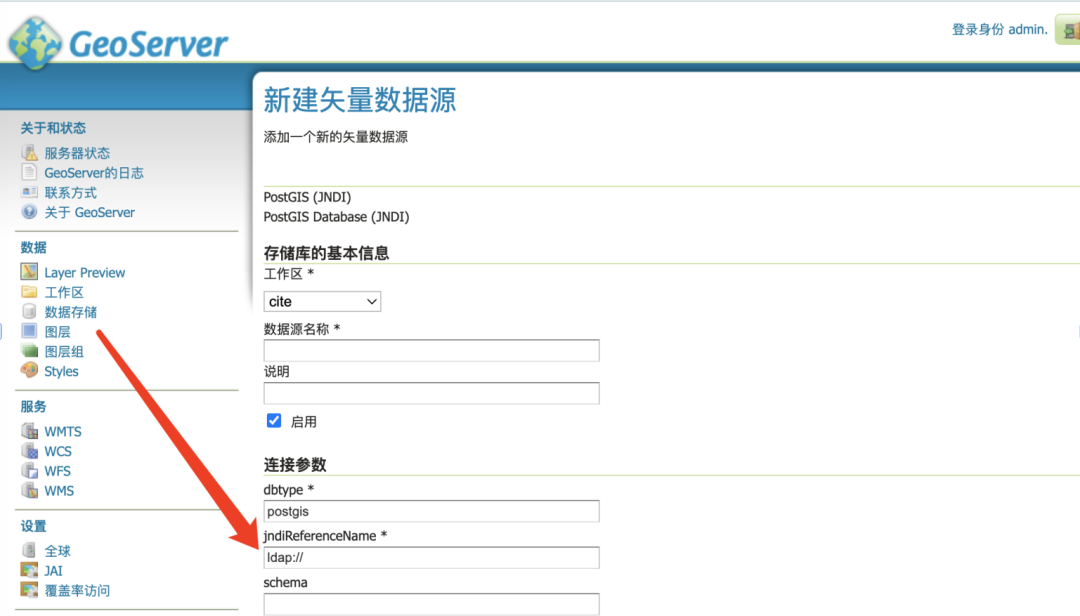Click the 设置 sidebar heading
The height and width of the screenshot is (616, 1080).
[34, 526]
